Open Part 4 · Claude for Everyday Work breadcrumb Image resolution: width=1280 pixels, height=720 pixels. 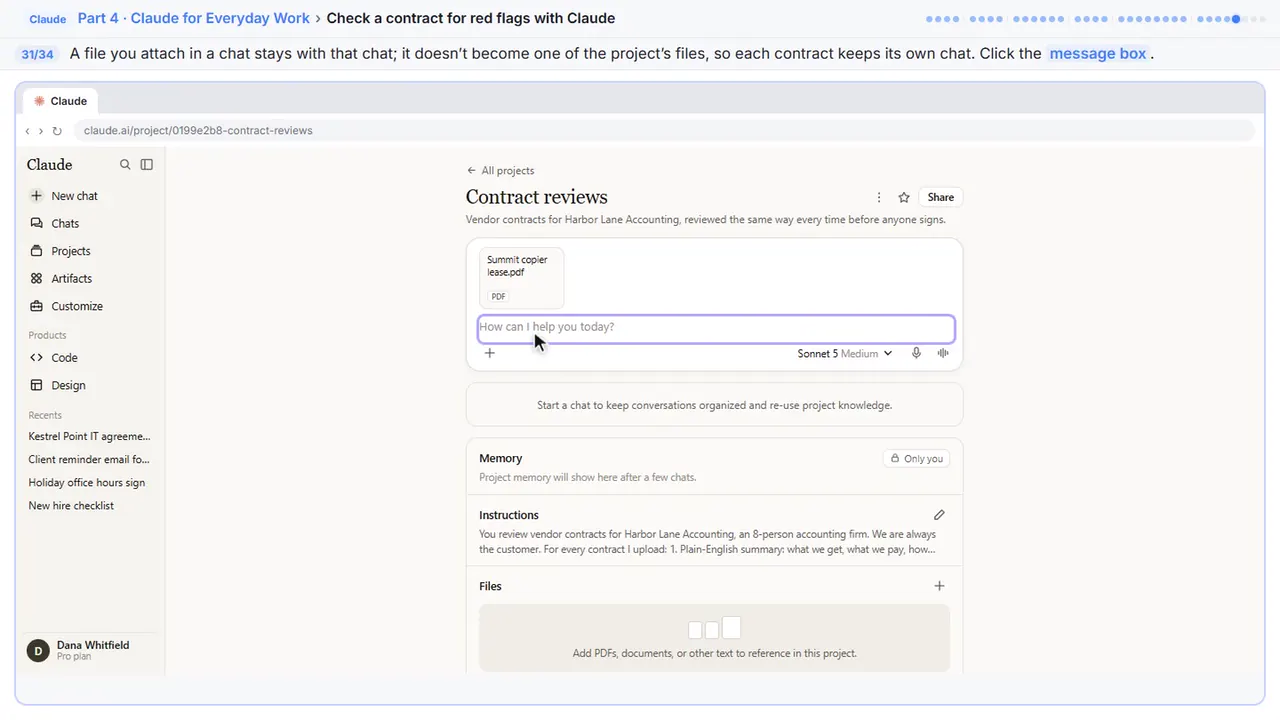click(194, 18)
